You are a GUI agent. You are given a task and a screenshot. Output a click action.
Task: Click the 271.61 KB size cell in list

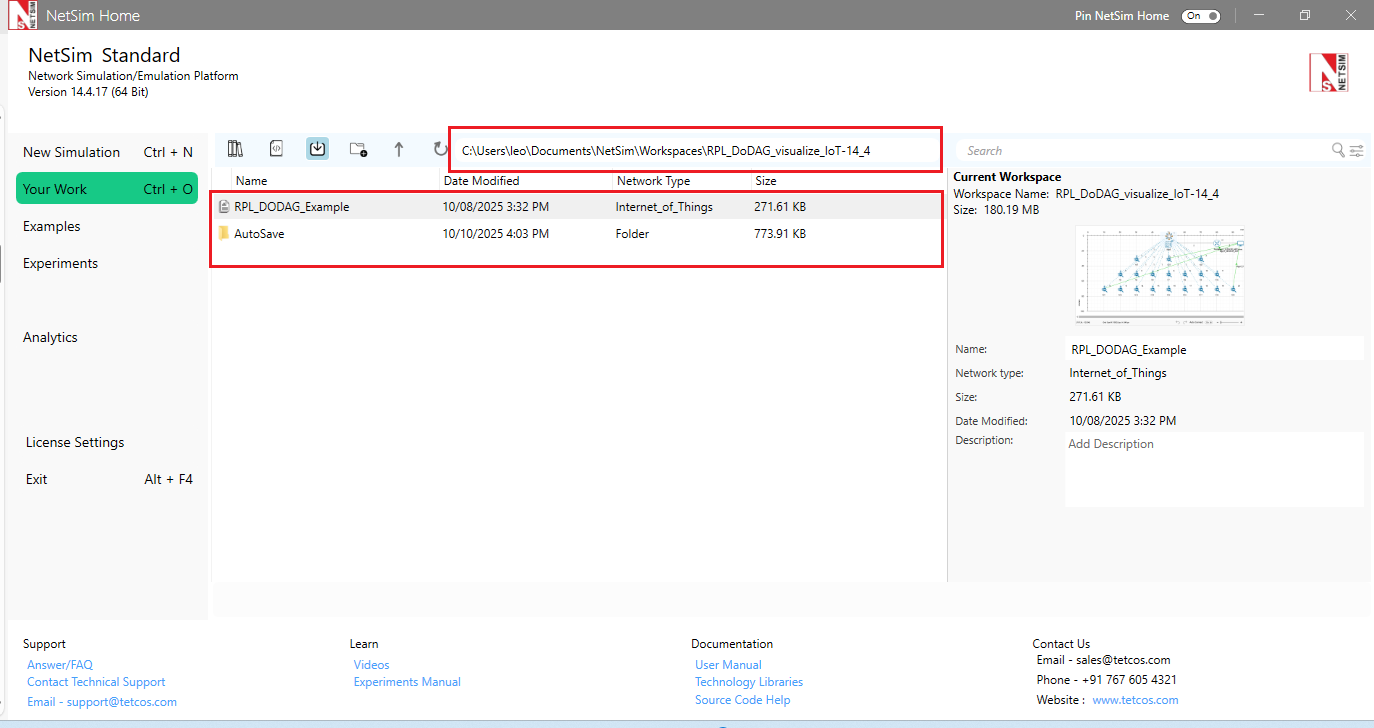(780, 207)
